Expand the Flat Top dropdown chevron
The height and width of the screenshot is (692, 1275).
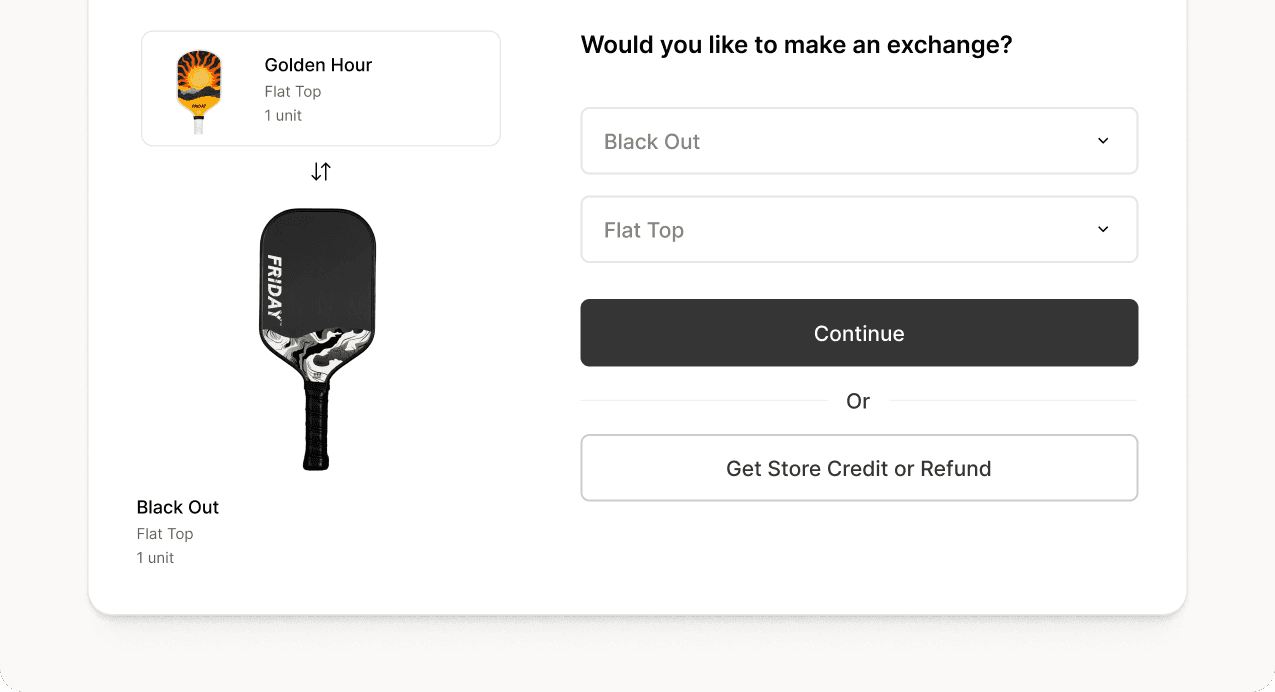pyautogui.click(x=1103, y=229)
